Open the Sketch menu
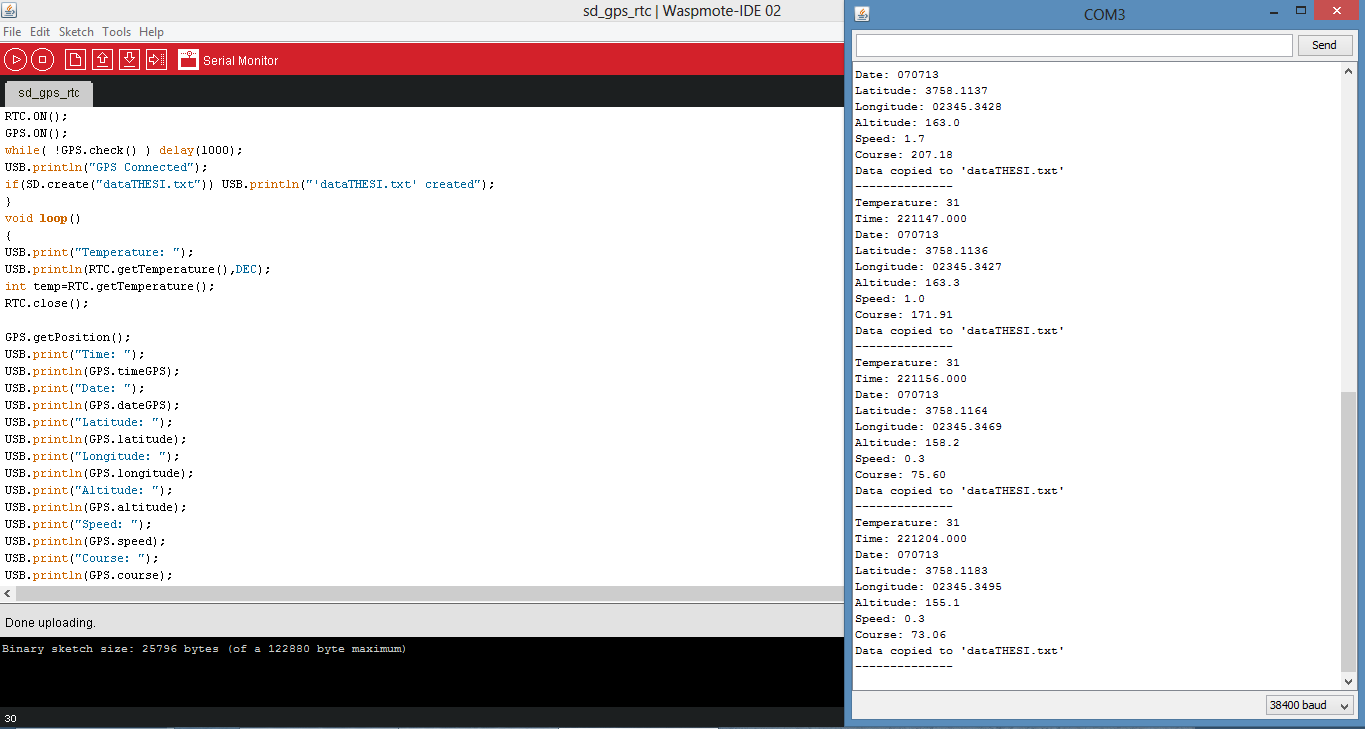This screenshot has height=729, width=1365. coord(77,32)
